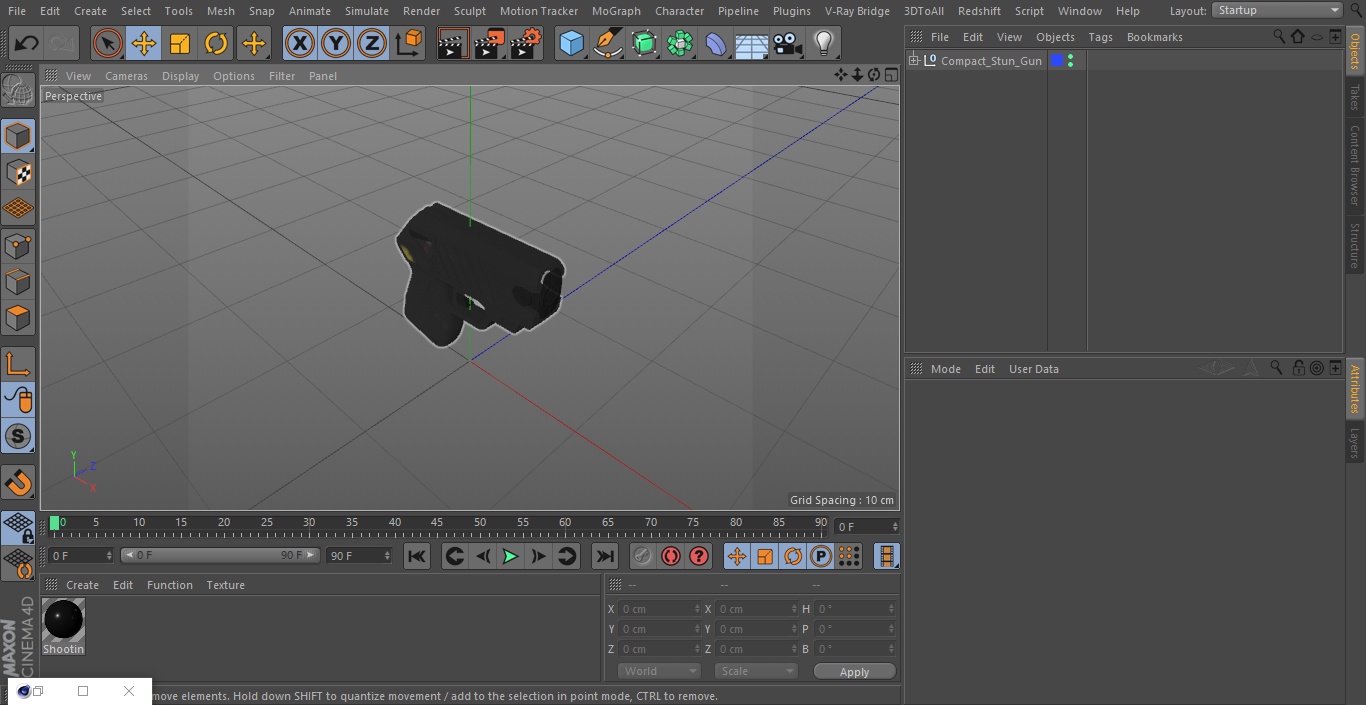Go to end of animation
1366x705 pixels.
point(605,556)
